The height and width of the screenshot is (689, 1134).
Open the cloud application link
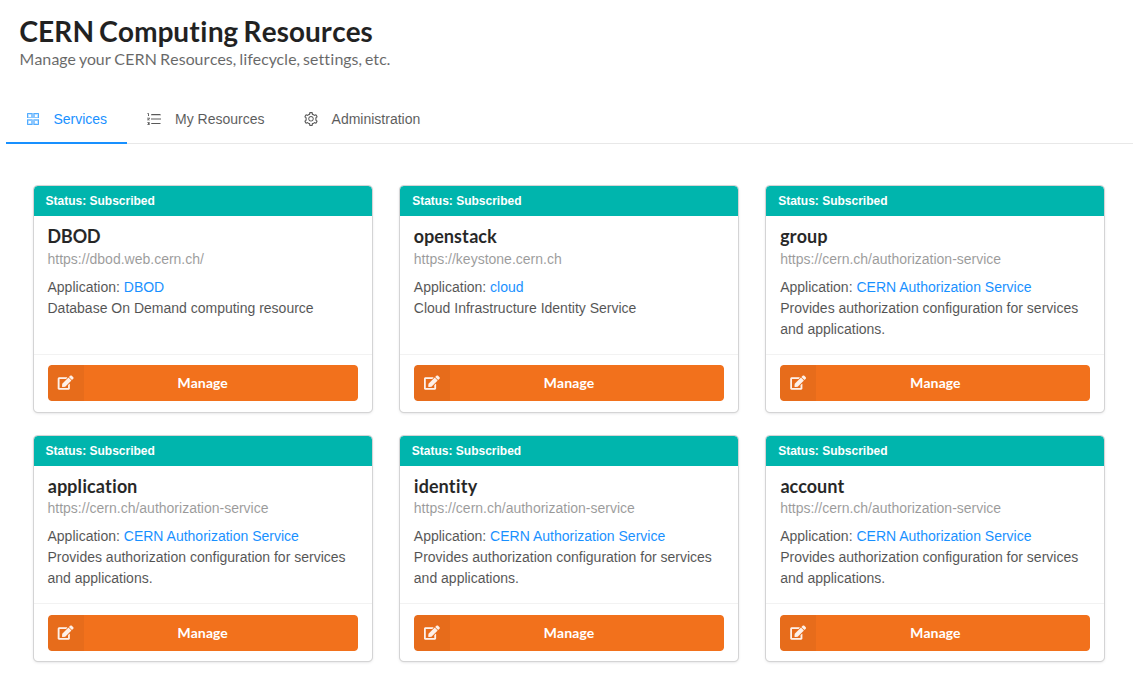(x=507, y=287)
